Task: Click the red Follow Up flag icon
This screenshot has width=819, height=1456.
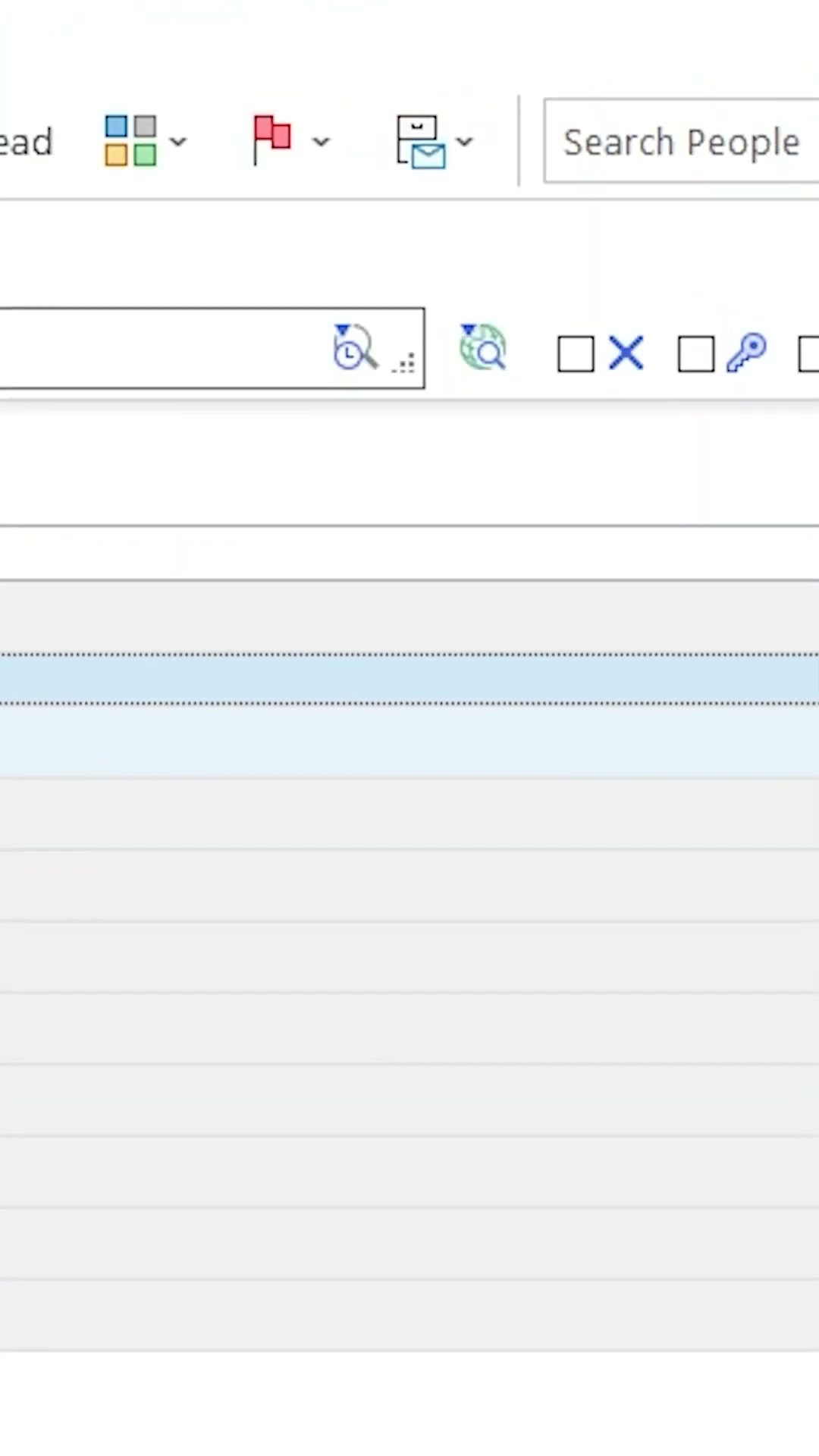Action: click(x=271, y=139)
